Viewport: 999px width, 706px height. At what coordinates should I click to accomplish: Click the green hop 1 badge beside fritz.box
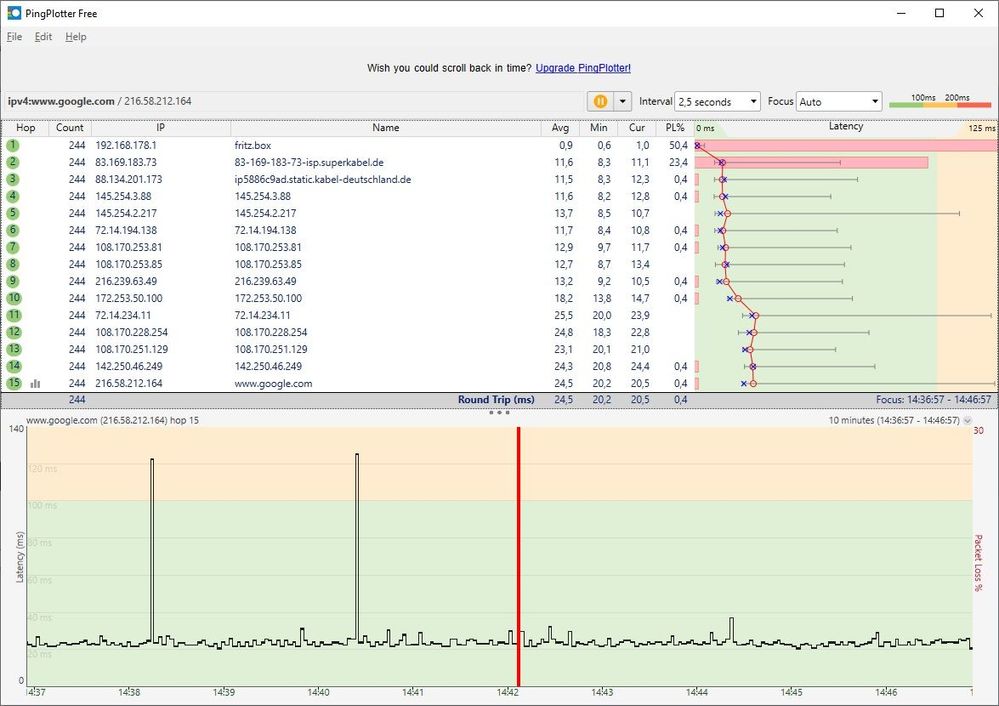point(12,145)
